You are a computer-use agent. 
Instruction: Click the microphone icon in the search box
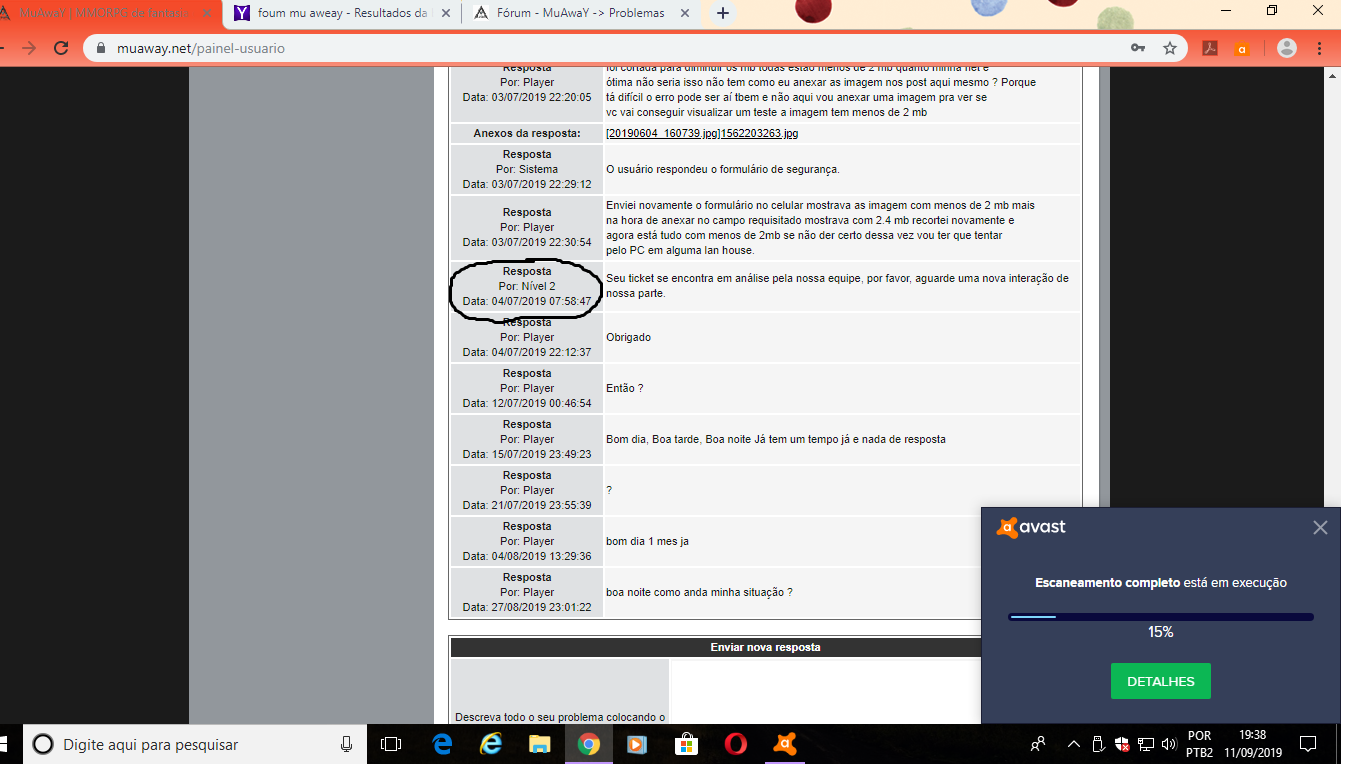[346, 744]
